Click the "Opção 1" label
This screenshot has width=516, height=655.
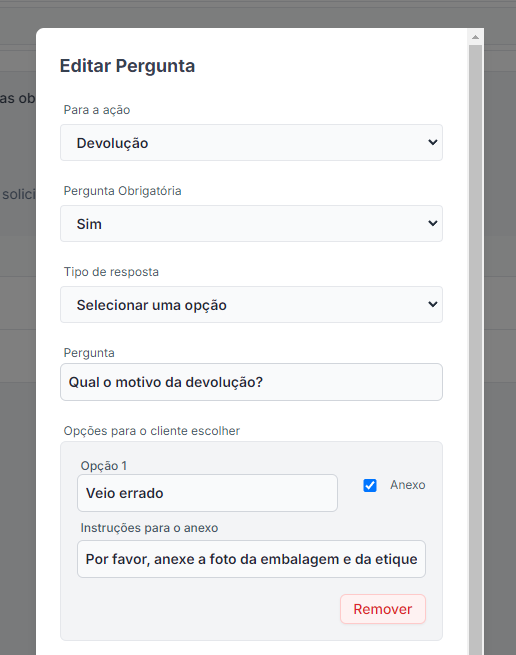[x=104, y=466]
